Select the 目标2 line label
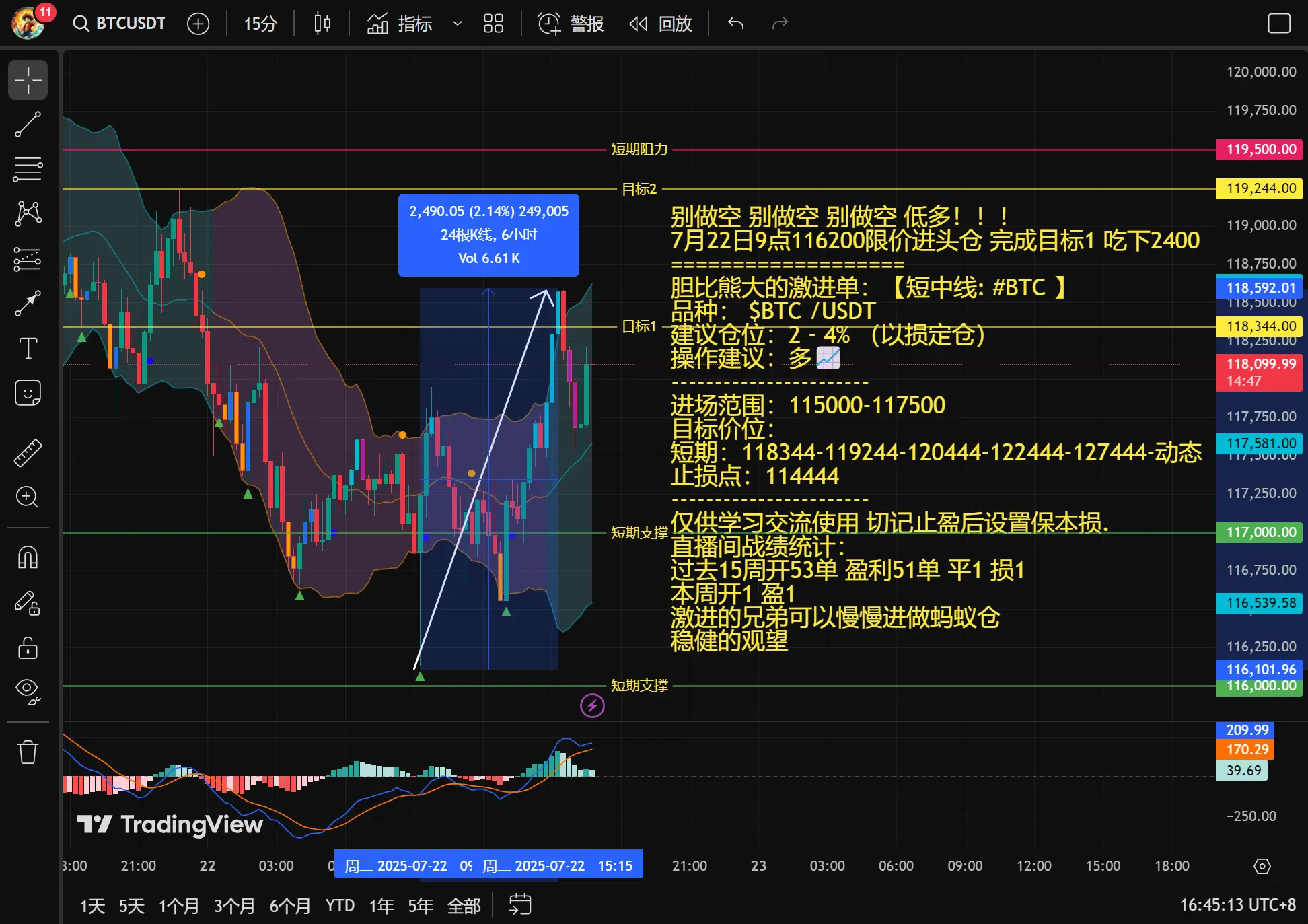The image size is (1308, 924). point(639,189)
